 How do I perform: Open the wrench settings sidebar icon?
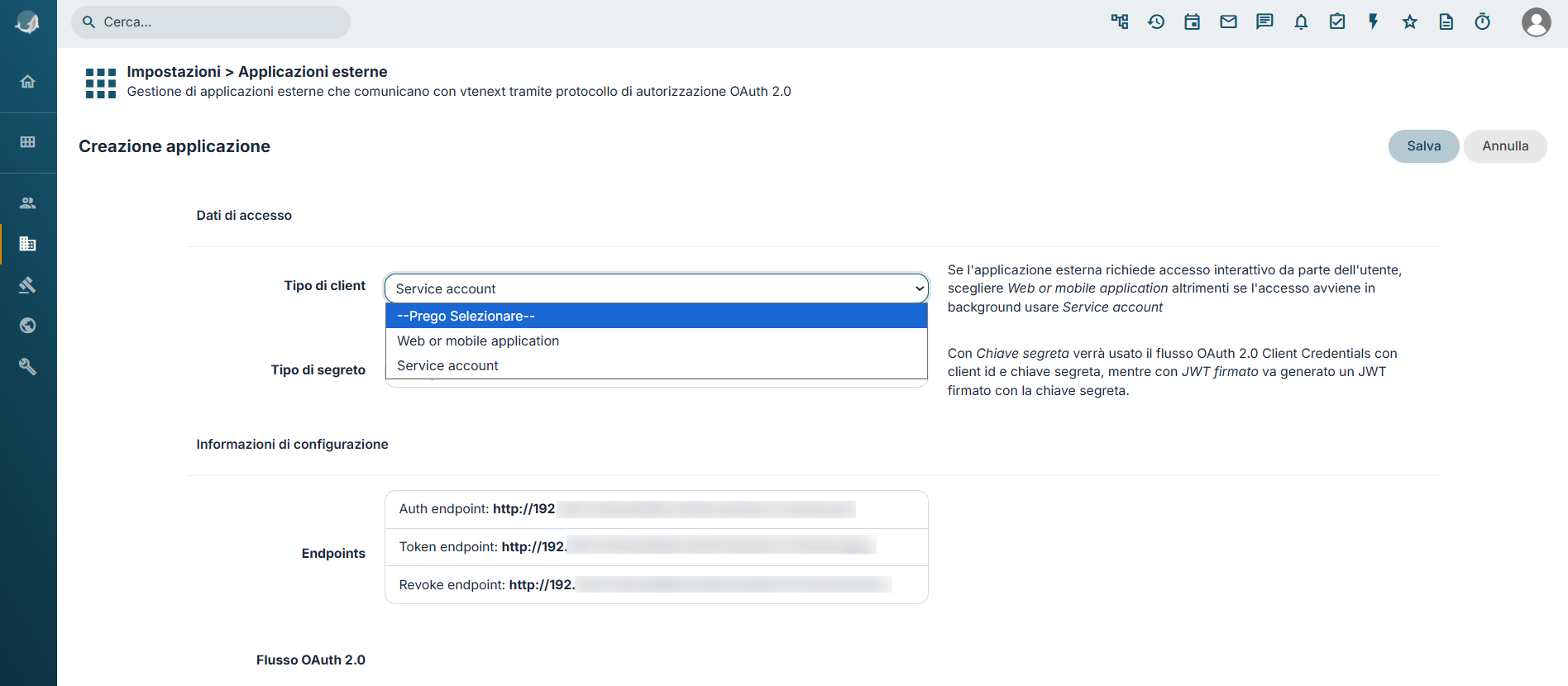(27, 366)
